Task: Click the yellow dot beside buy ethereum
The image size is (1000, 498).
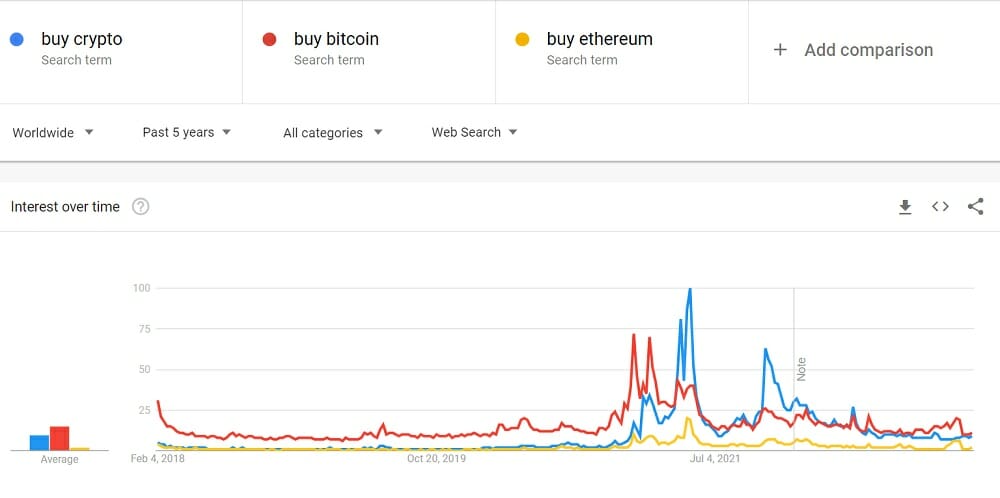Action: coord(521,40)
